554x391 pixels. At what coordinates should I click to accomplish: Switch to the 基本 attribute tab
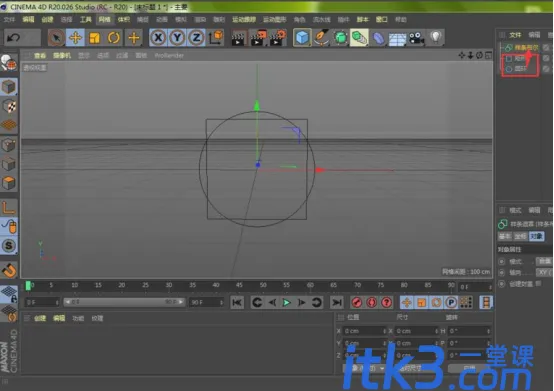pos(505,236)
